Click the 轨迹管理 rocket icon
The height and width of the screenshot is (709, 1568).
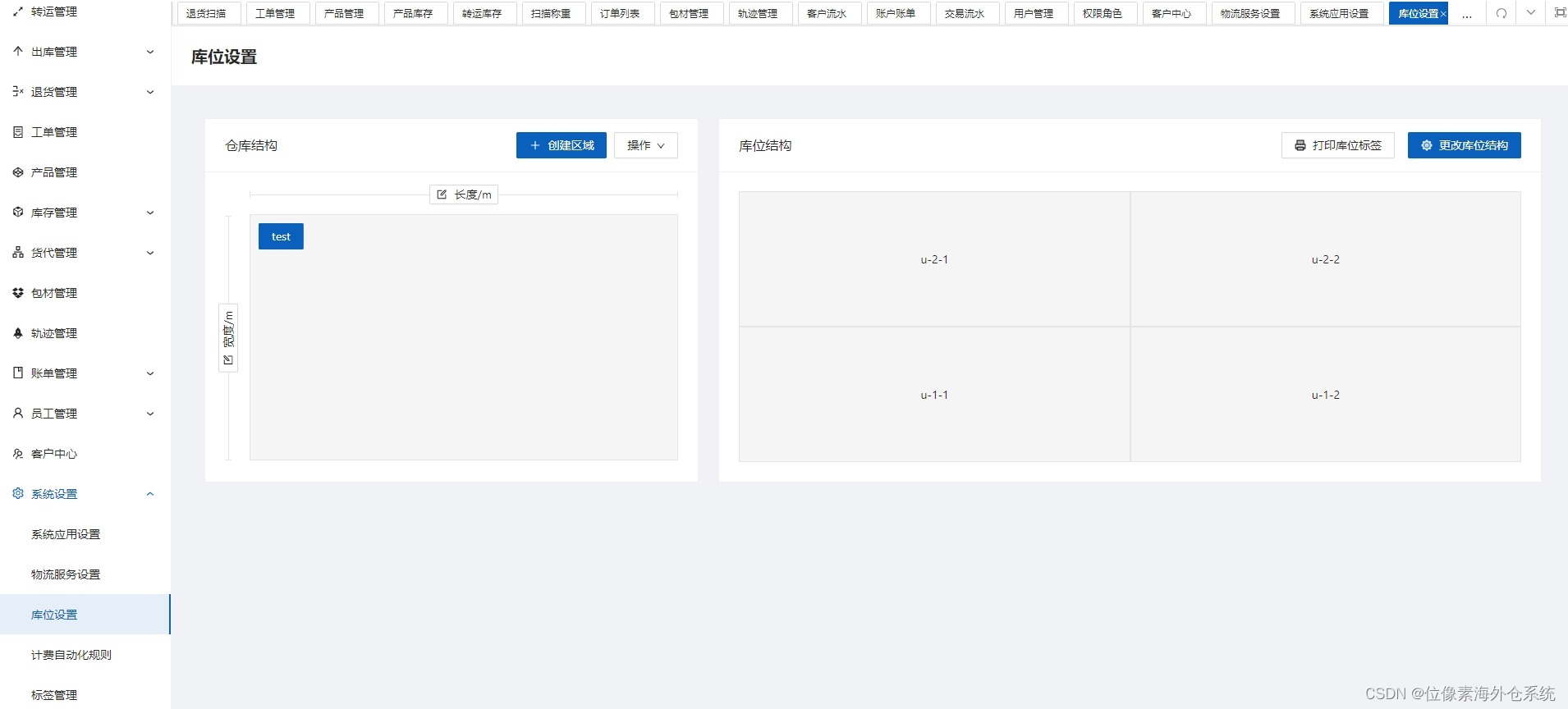click(x=18, y=332)
